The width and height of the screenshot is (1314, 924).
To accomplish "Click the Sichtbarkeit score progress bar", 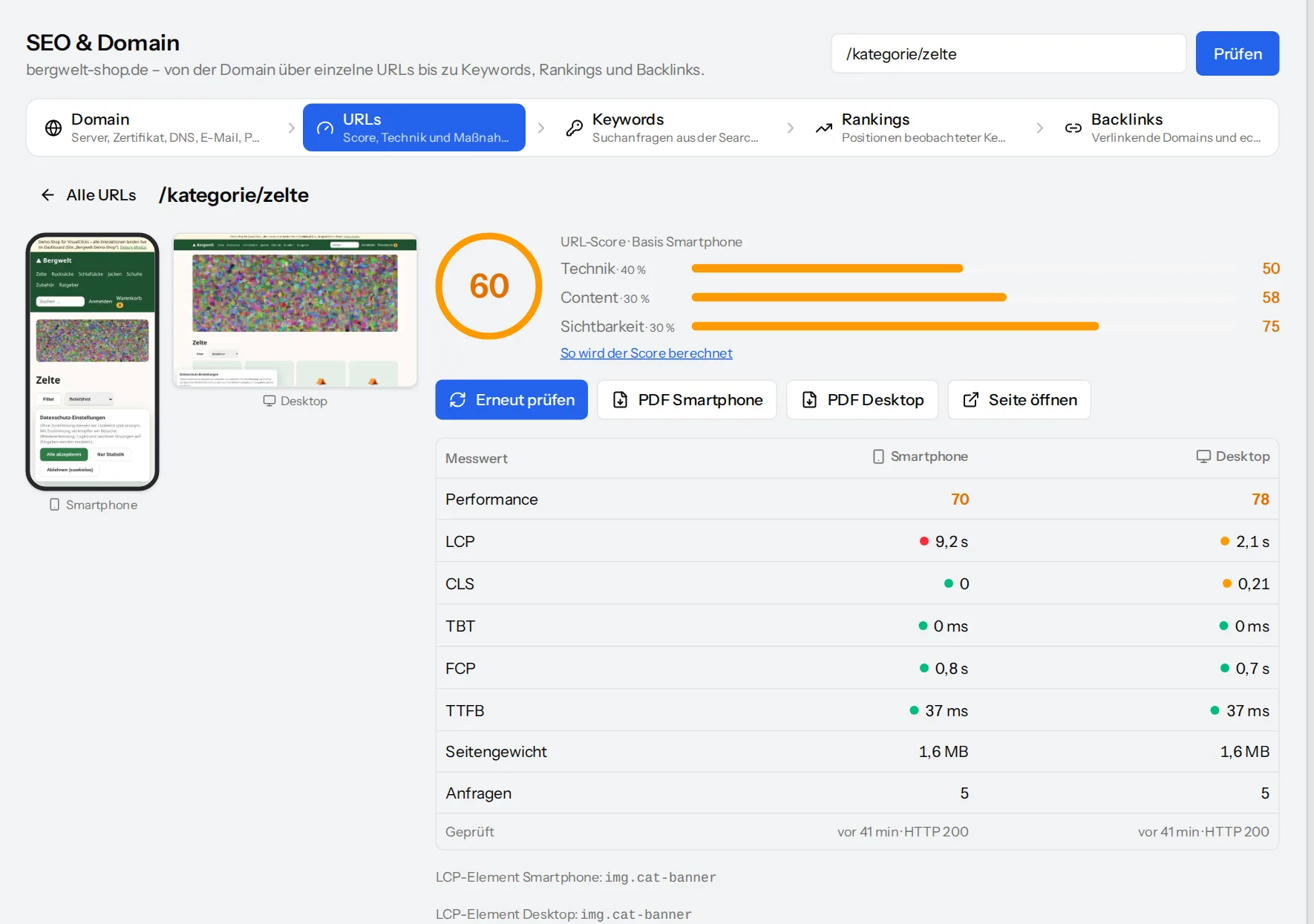I will click(x=962, y=327).
